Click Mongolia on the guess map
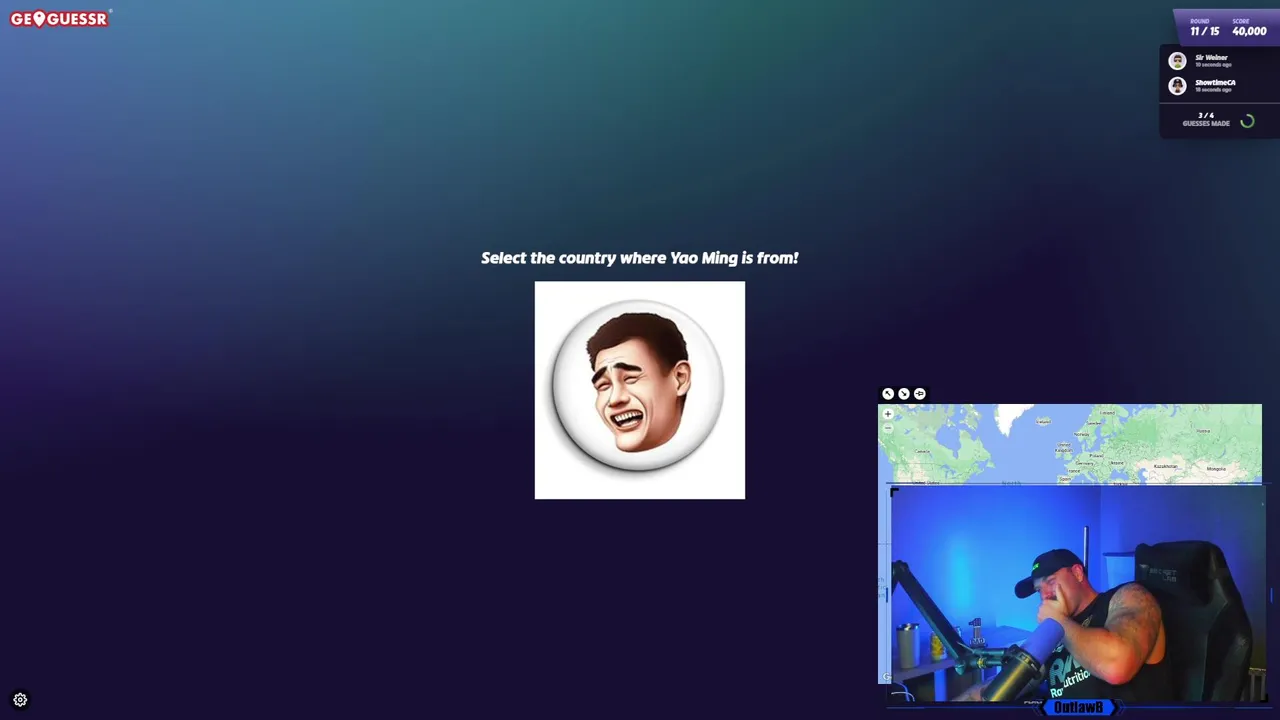Screen dimensions: 1280x720 pos(1216,469)
